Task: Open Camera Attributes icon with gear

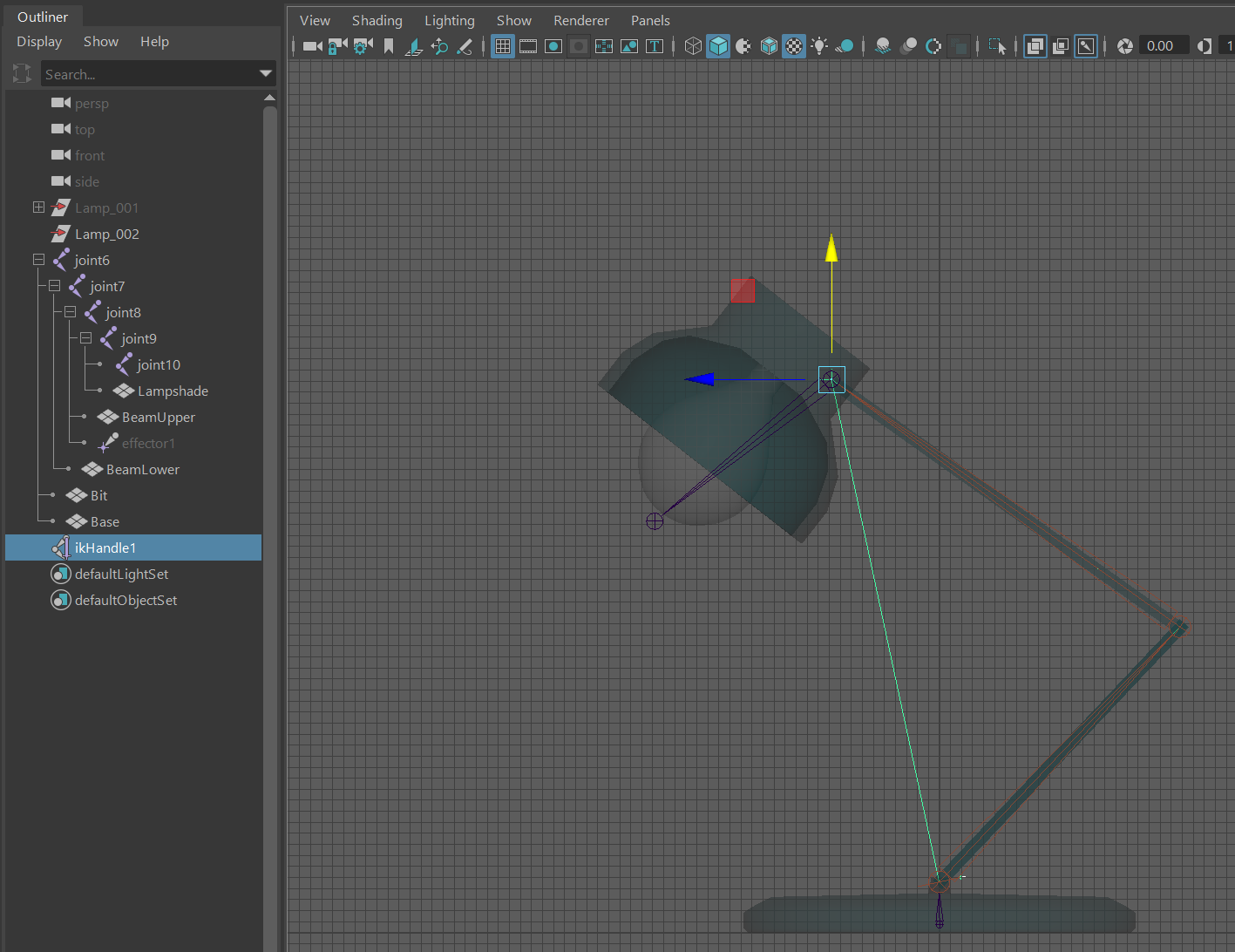Action: (363, 46)
